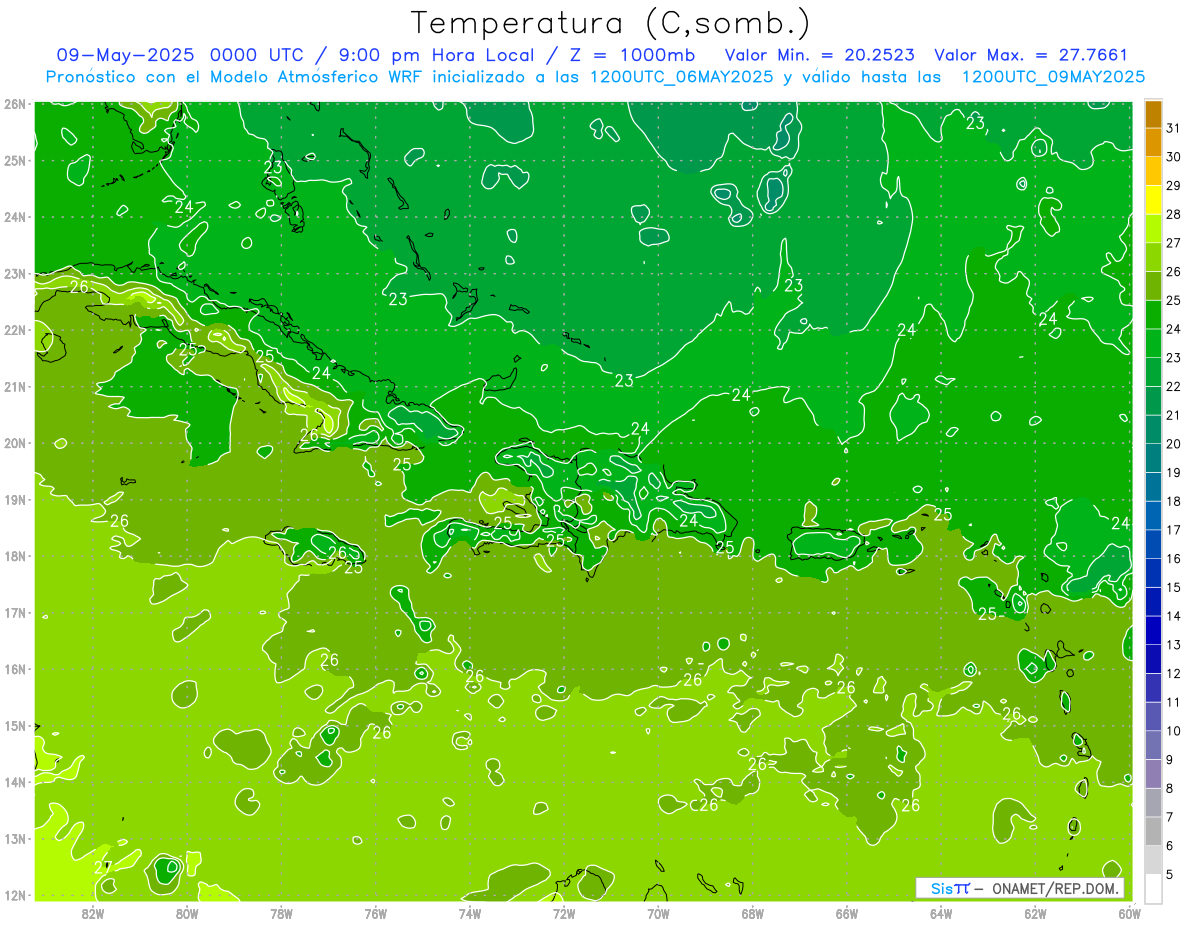The height and width of the screenshot is (927, 1200).
Task: Click the colorbar scale label 20
Action: pyautogui.click(x=1173, y=444)
